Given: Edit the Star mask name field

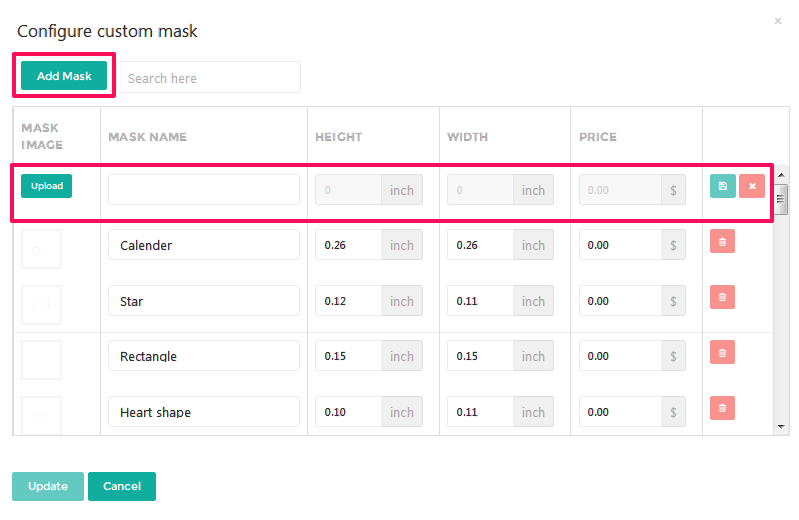Looking at the screenshot, I should (x=204, y=301).
